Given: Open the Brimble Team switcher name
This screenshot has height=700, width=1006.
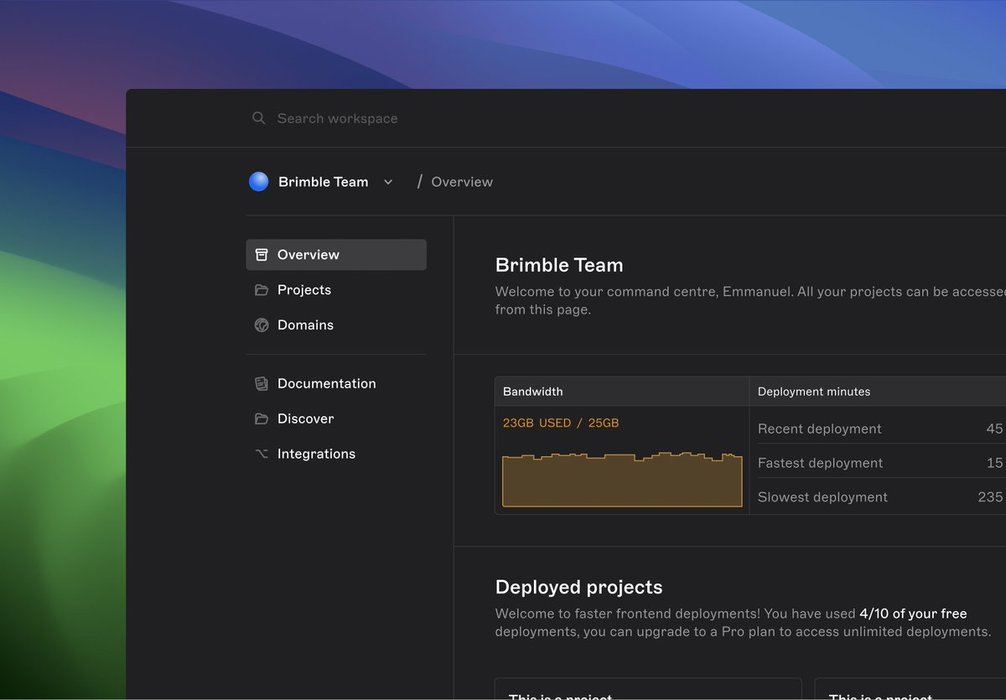Looking at the screenshot, I should tap(323, 182).
